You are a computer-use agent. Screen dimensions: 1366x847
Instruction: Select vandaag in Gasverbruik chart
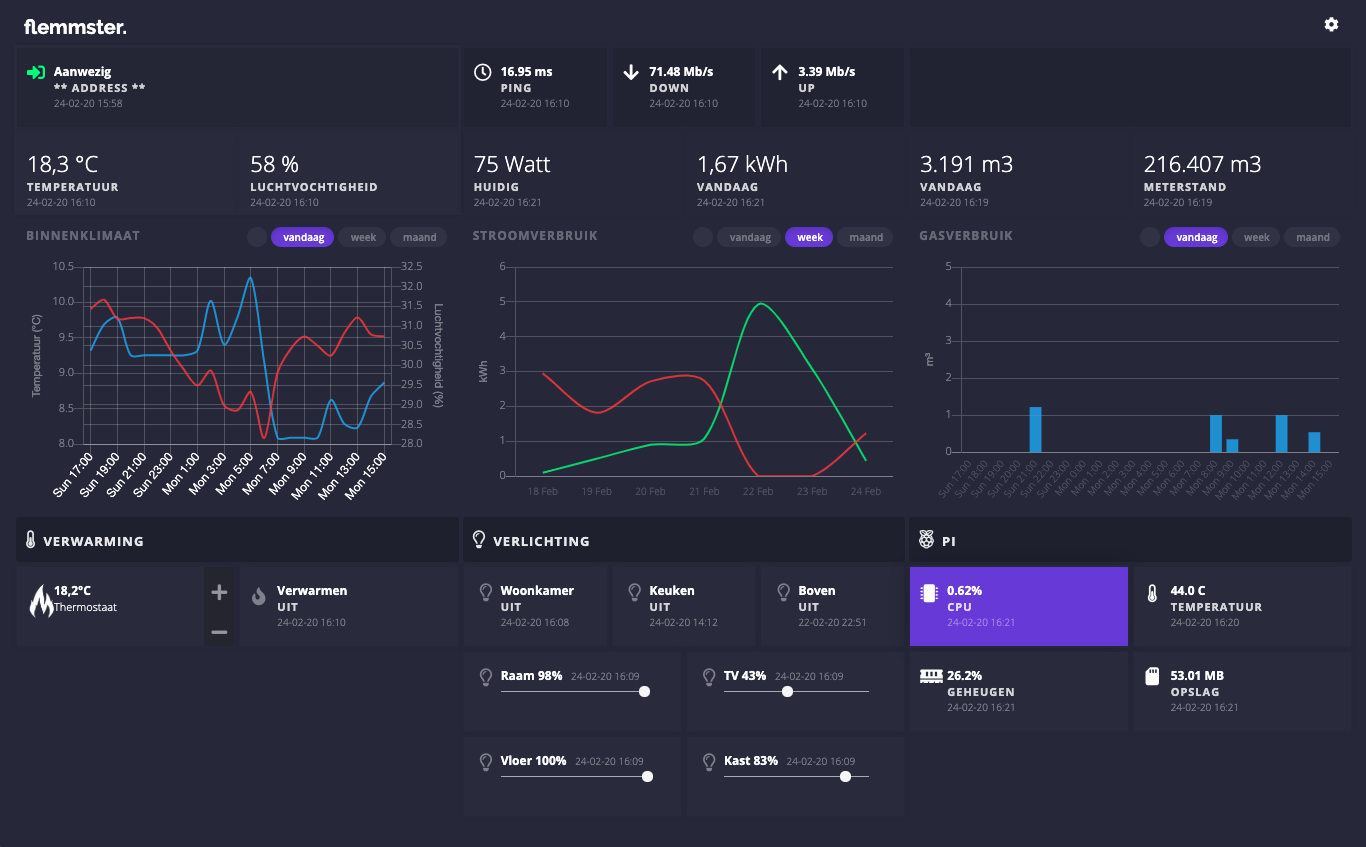pos(1196,237)
